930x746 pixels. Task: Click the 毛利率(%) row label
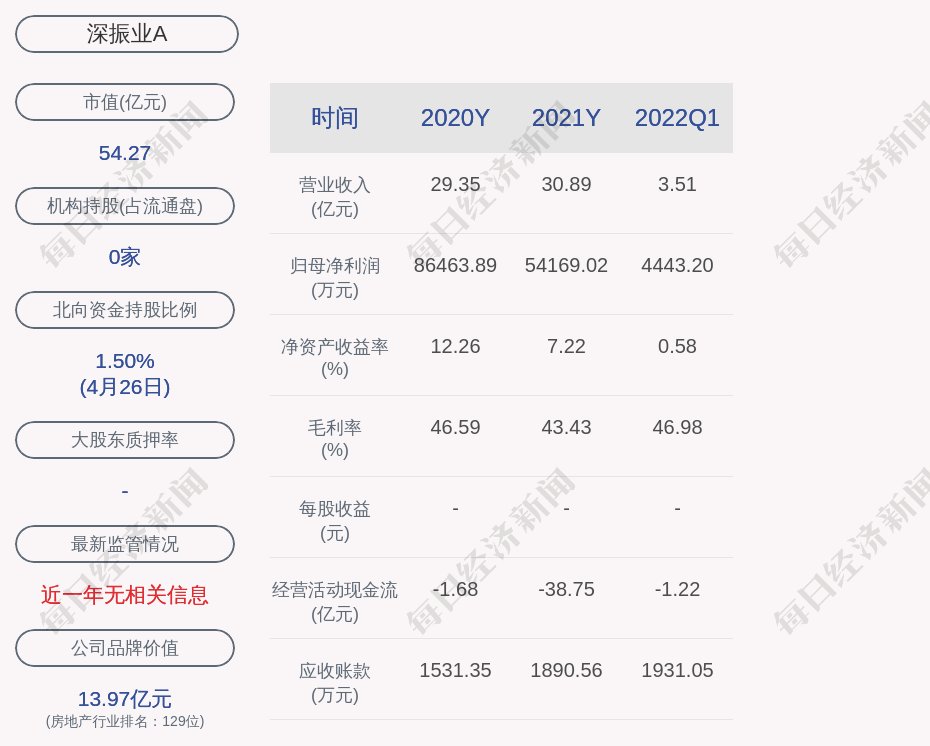coord(335,439)
